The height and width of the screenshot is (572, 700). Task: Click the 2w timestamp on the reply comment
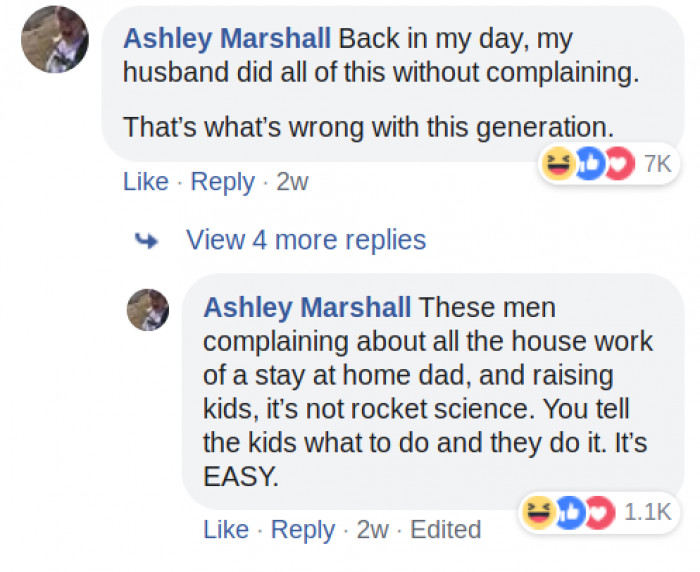[x=373, y=529]
